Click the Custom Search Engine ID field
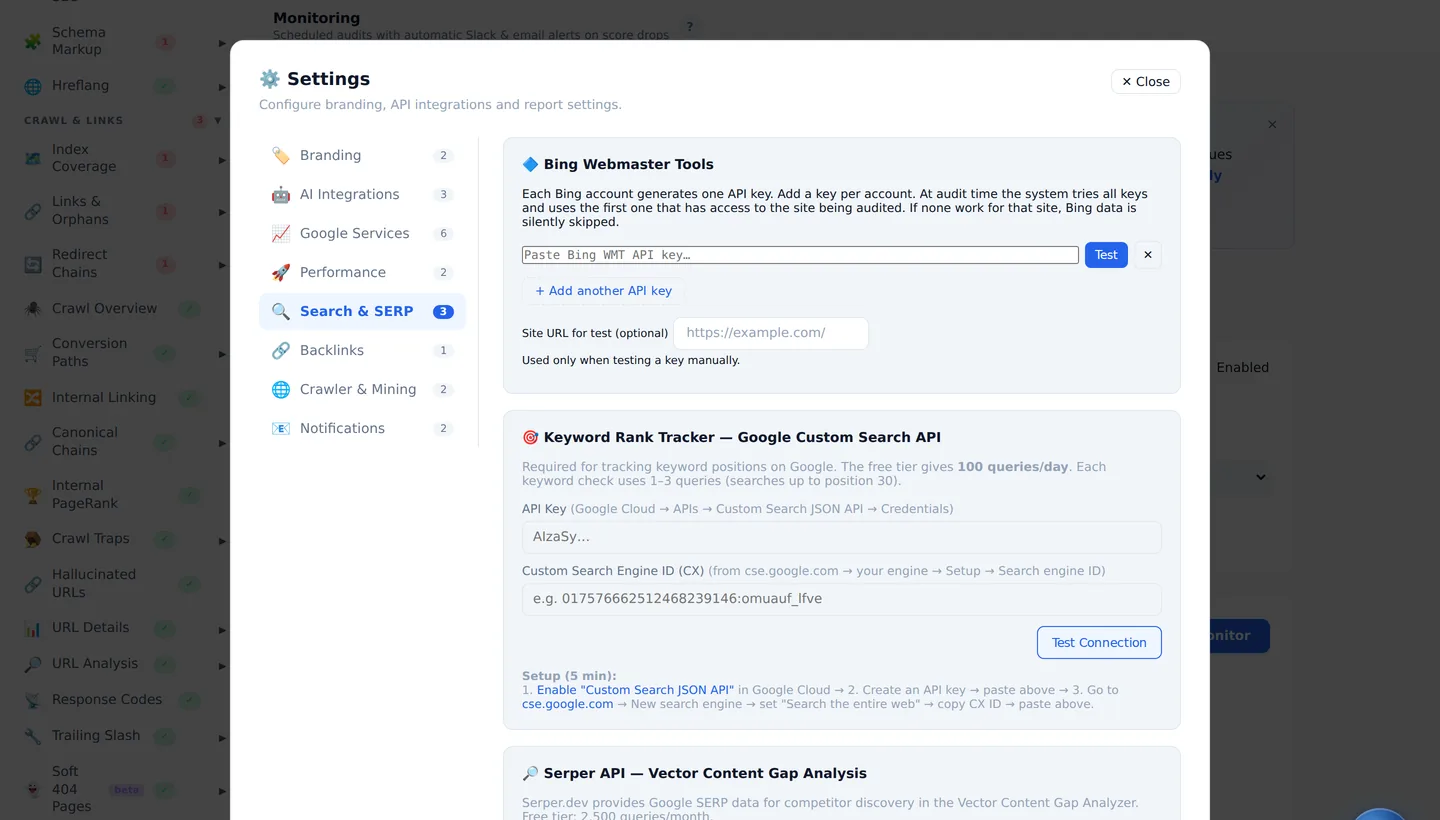 click(x=842, y=599)
